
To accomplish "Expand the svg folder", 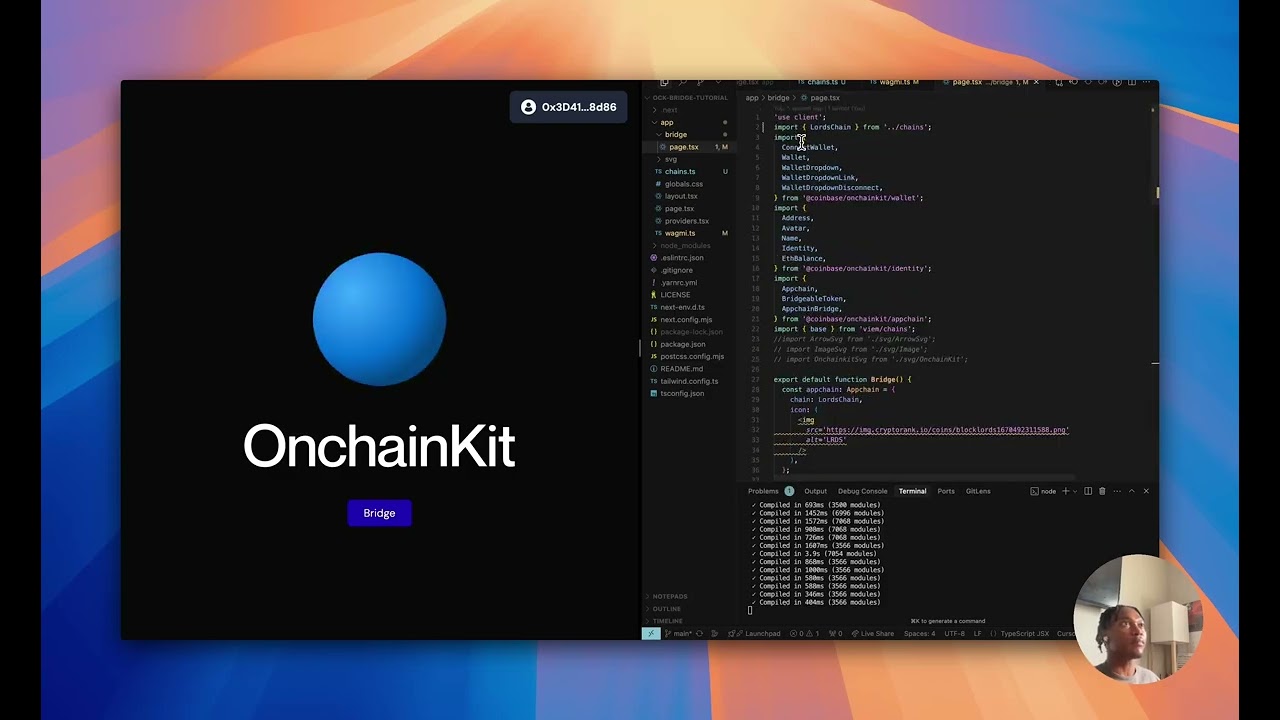I will (671, 159).
